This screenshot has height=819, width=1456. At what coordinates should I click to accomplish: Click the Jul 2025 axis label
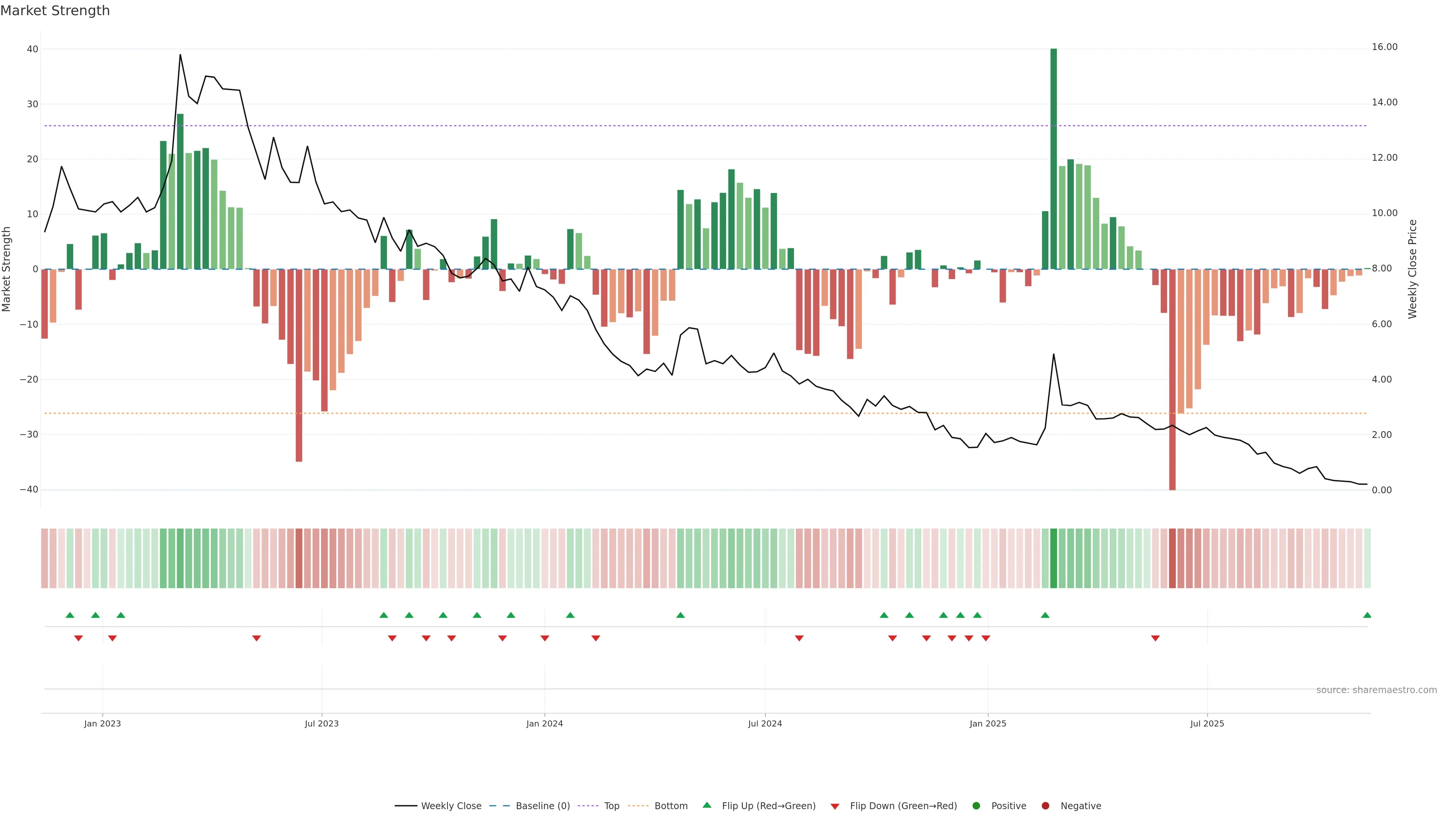[1207, 723]
